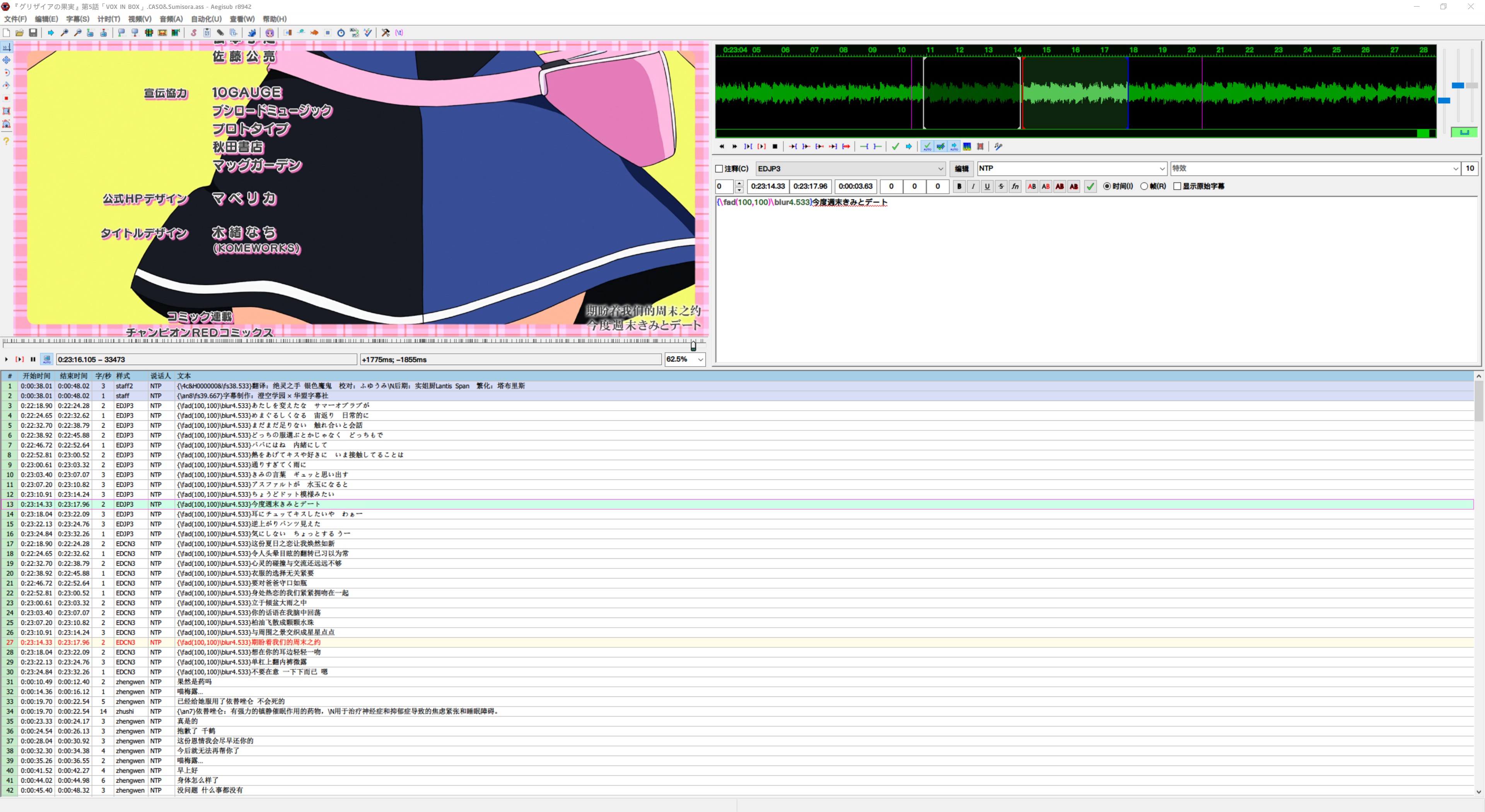Viewport: 1485px width, 812px height.
Task: Select the drag subtitles visual tool
Action: coord(6,60)
